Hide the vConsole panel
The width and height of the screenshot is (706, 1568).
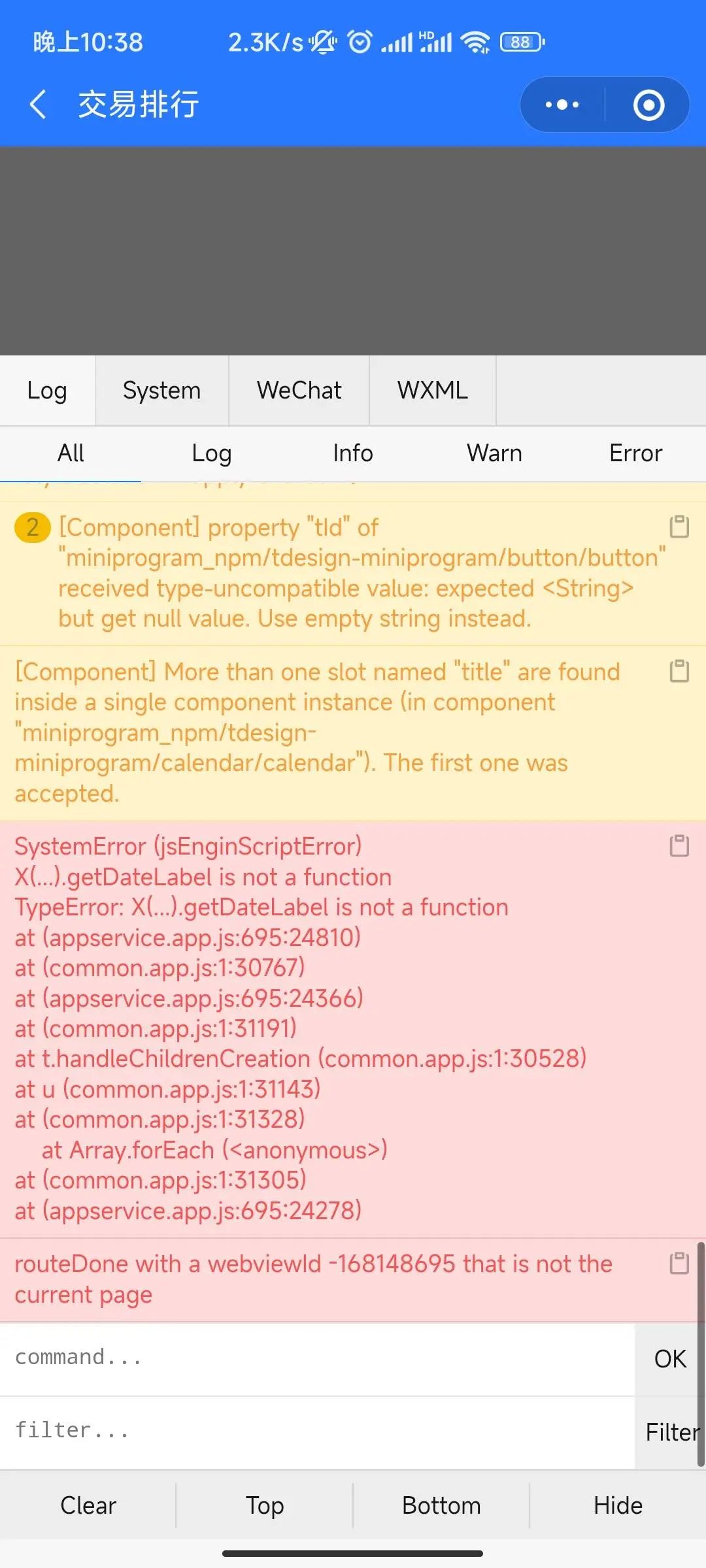(618, 1505)
